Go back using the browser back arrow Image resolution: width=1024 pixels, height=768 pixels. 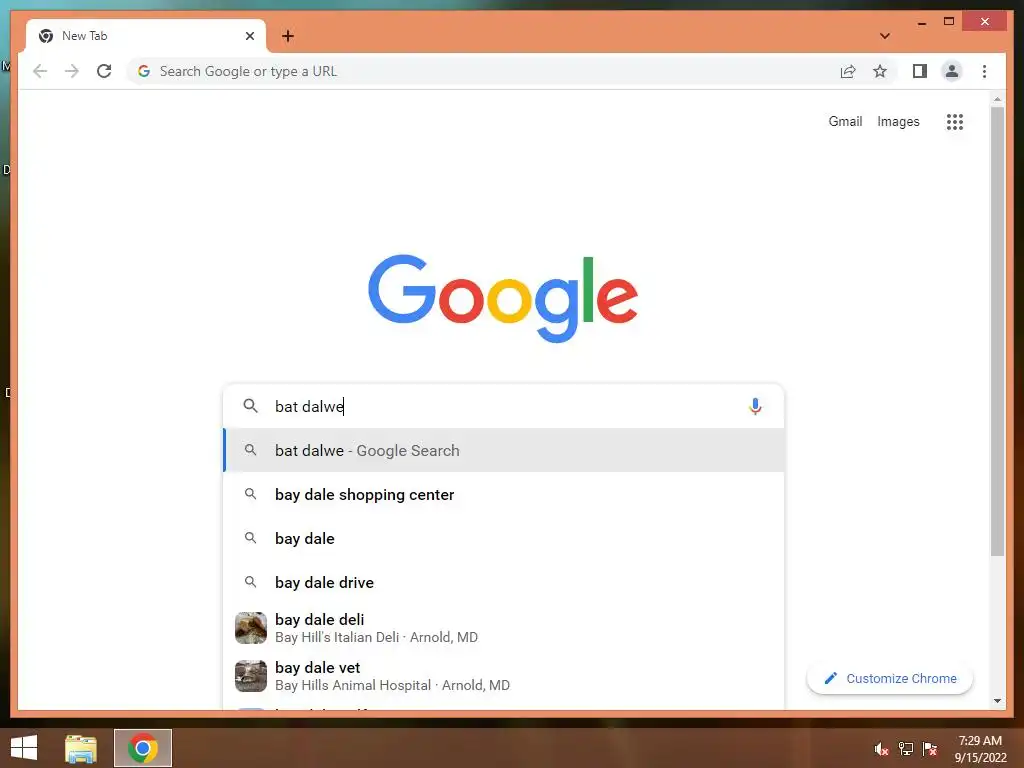click(40, 71)
